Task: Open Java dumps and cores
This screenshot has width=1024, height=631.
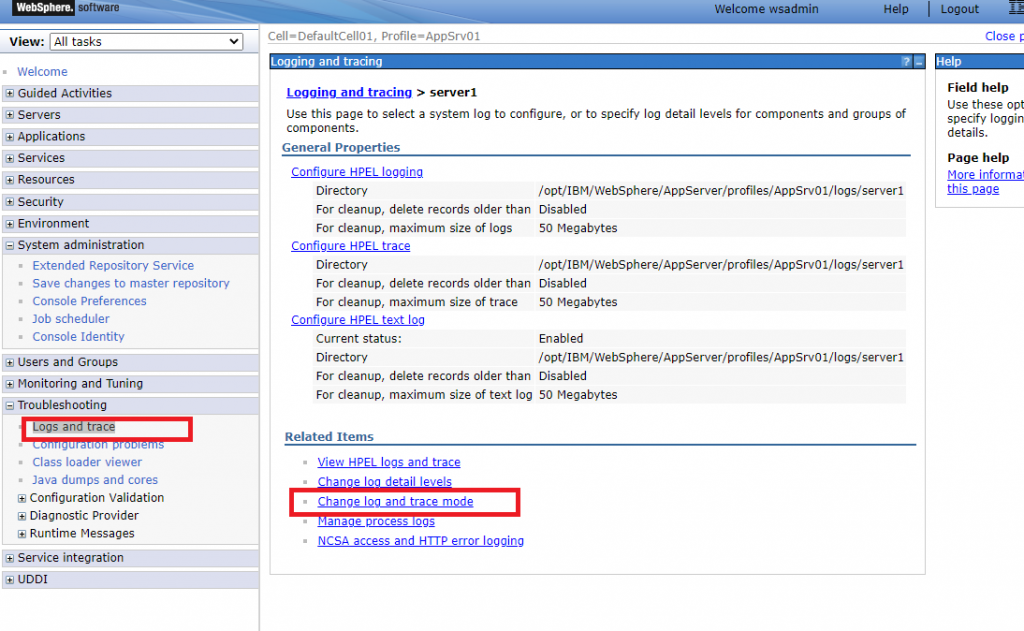Action: coord(95,479)
